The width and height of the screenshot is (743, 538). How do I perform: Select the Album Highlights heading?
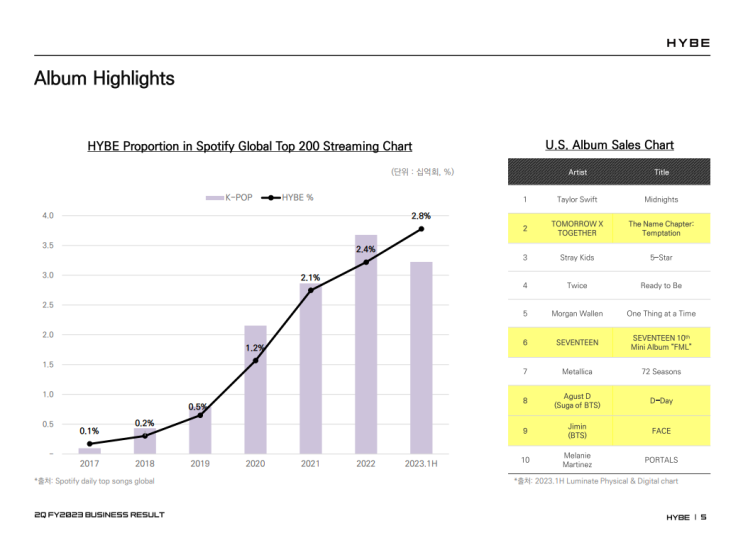104,78
